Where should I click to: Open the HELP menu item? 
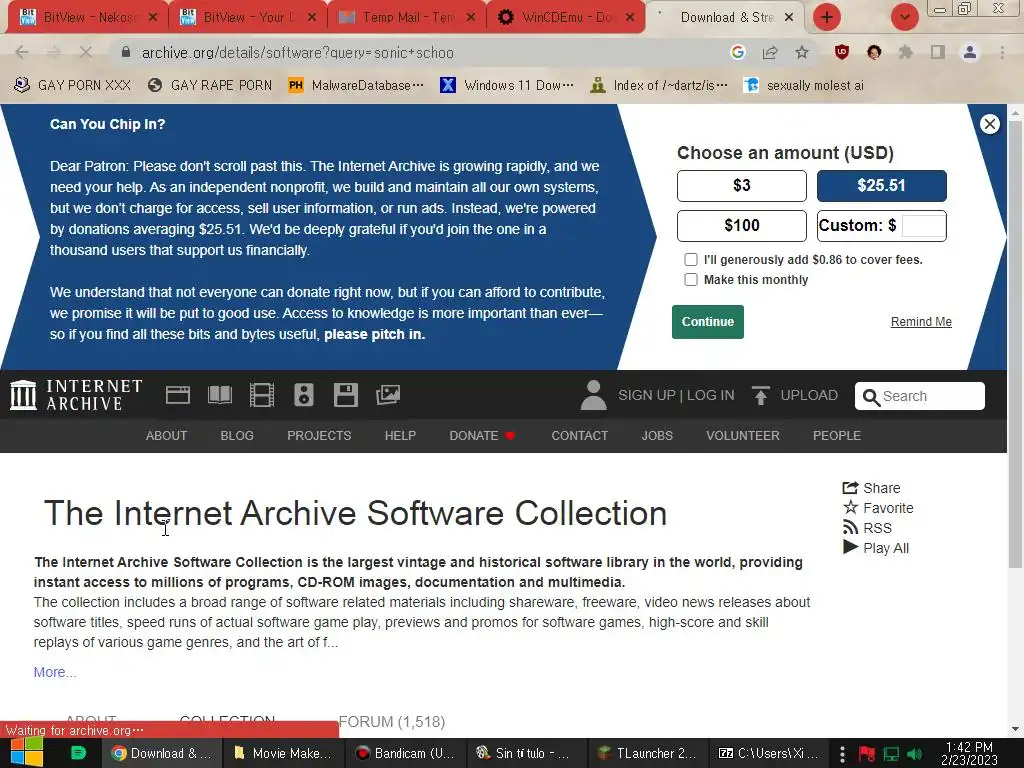coord(400,436)
